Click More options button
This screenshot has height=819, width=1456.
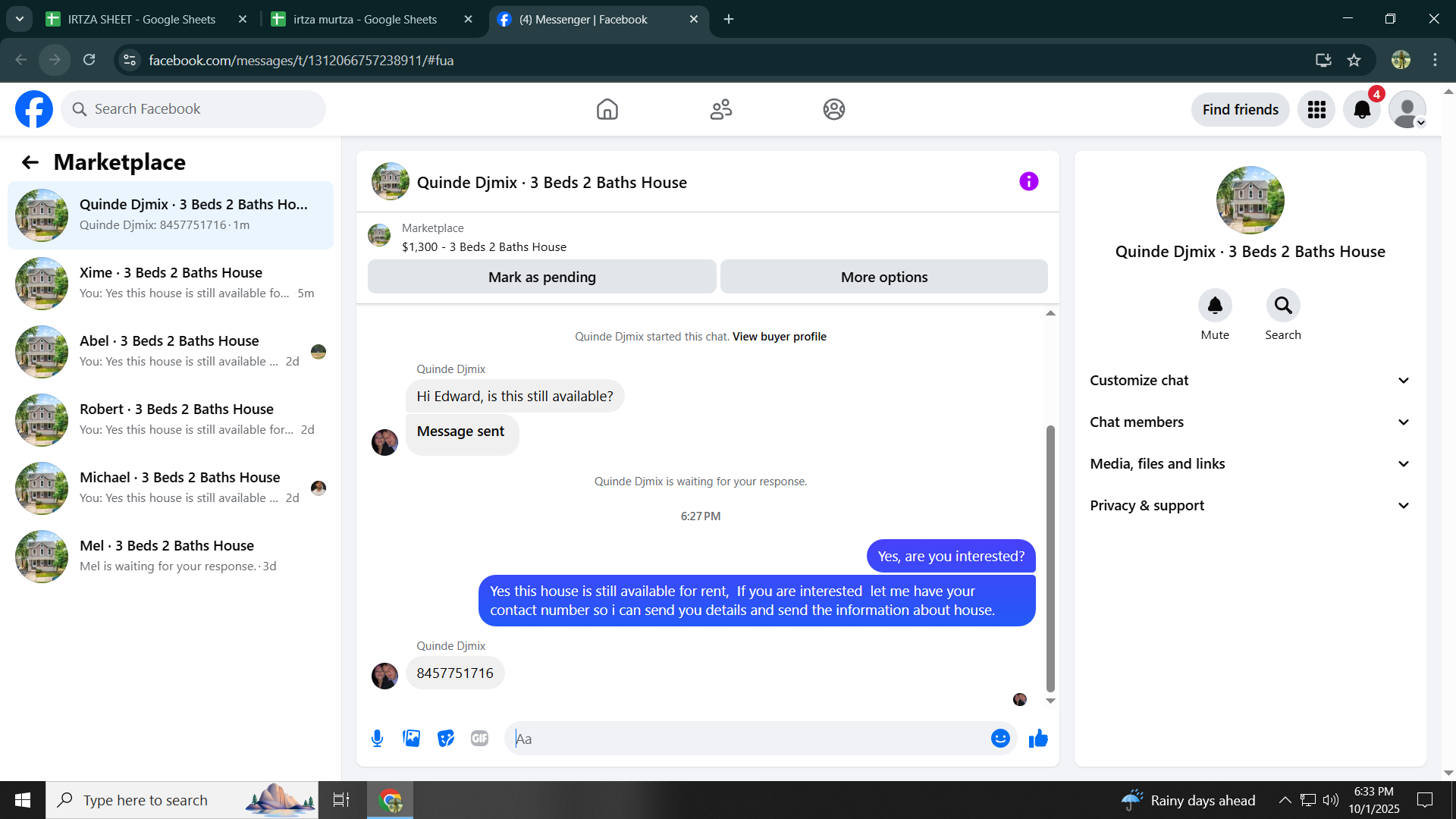tap(884, 277)
